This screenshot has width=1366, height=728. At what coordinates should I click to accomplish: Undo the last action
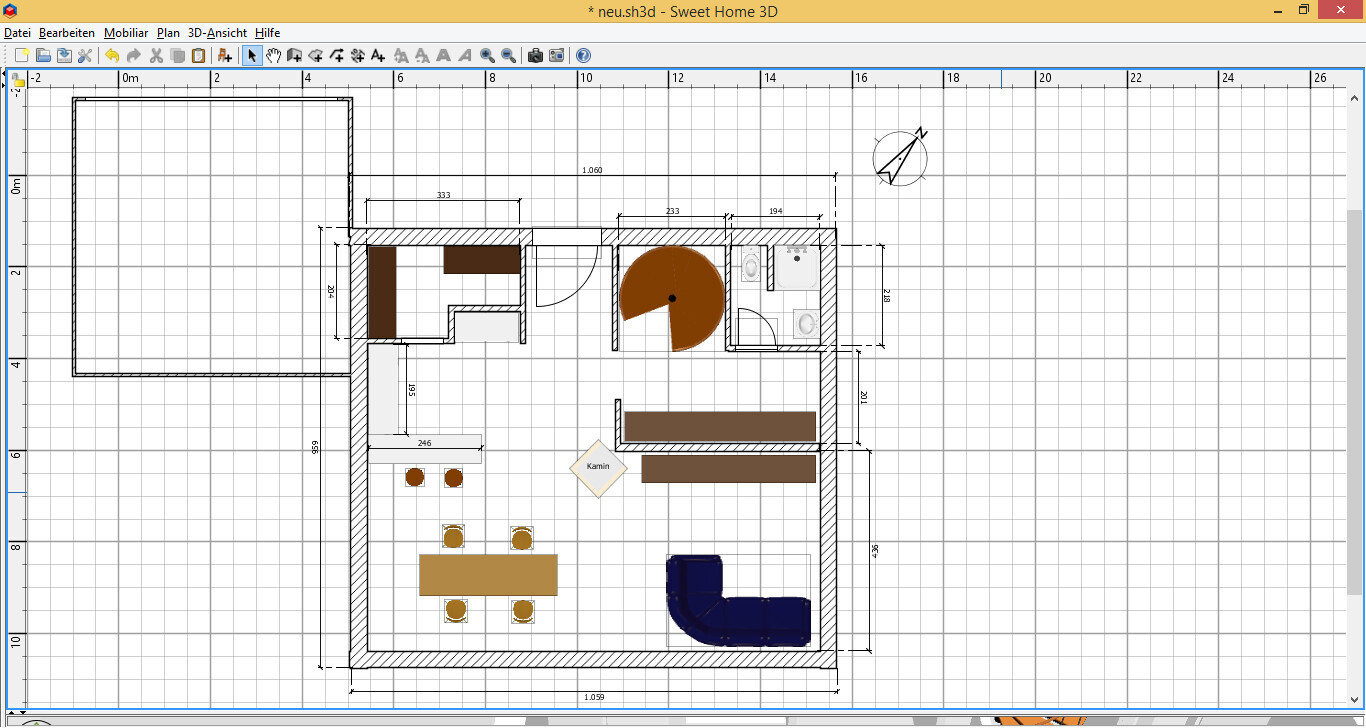[112, 56]
